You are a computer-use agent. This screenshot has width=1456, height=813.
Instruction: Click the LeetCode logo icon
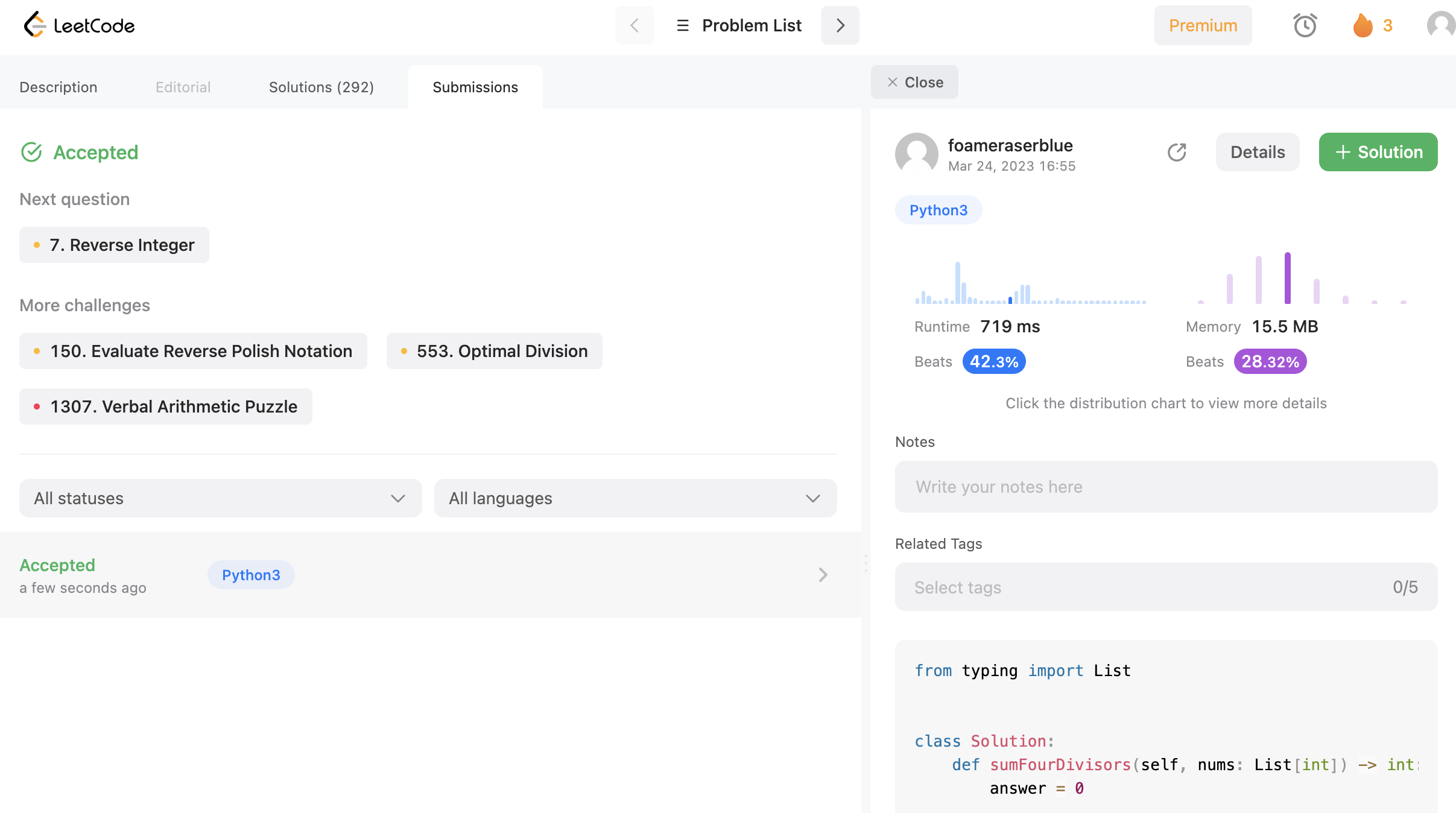(35, 25)
